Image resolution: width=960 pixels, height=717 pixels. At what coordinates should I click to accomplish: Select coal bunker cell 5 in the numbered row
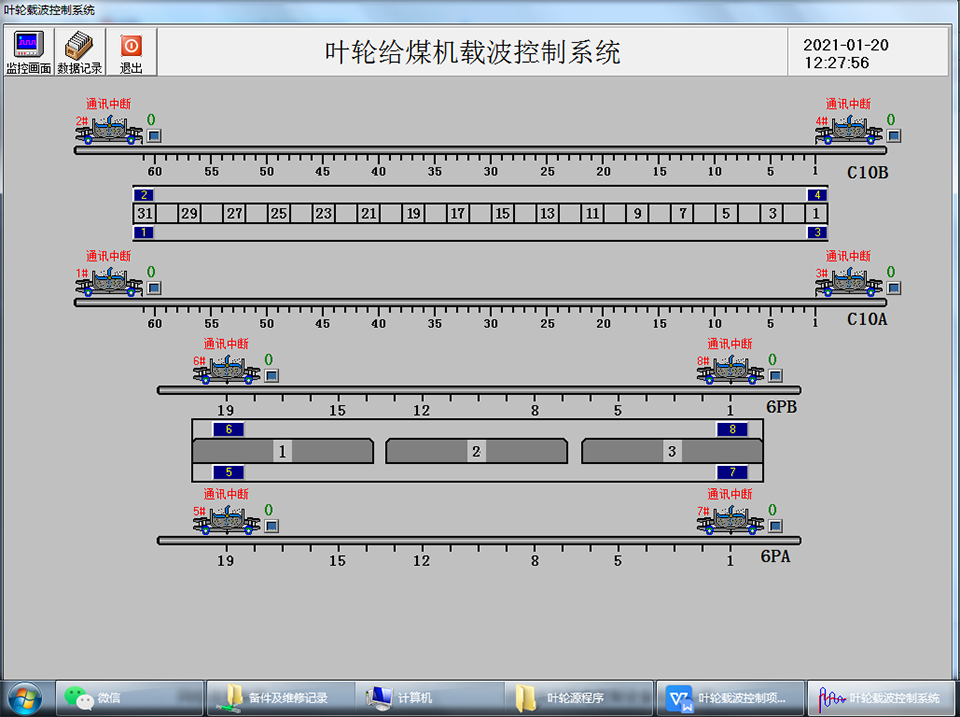point(726,213)
